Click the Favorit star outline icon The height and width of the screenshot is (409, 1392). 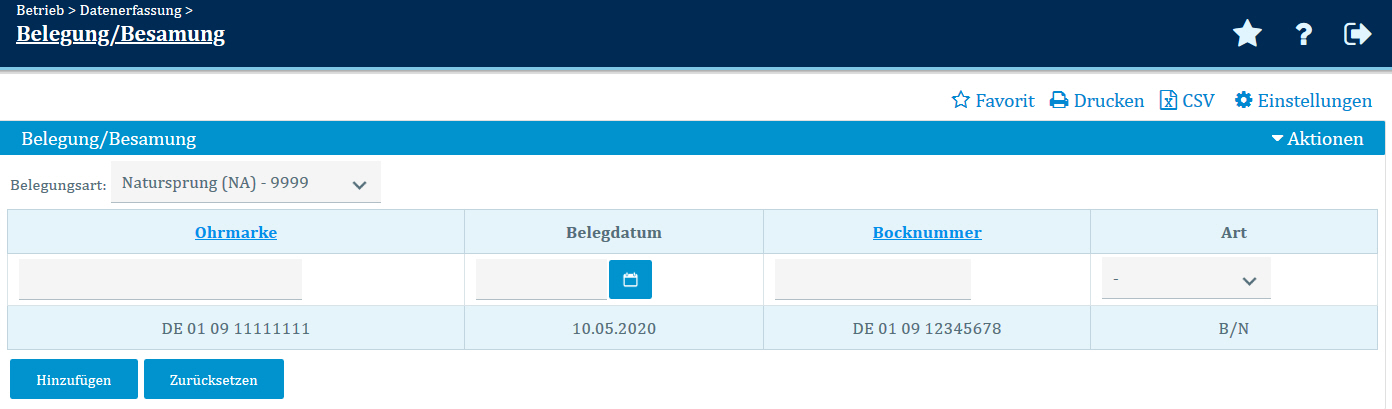tap(961, 100)
